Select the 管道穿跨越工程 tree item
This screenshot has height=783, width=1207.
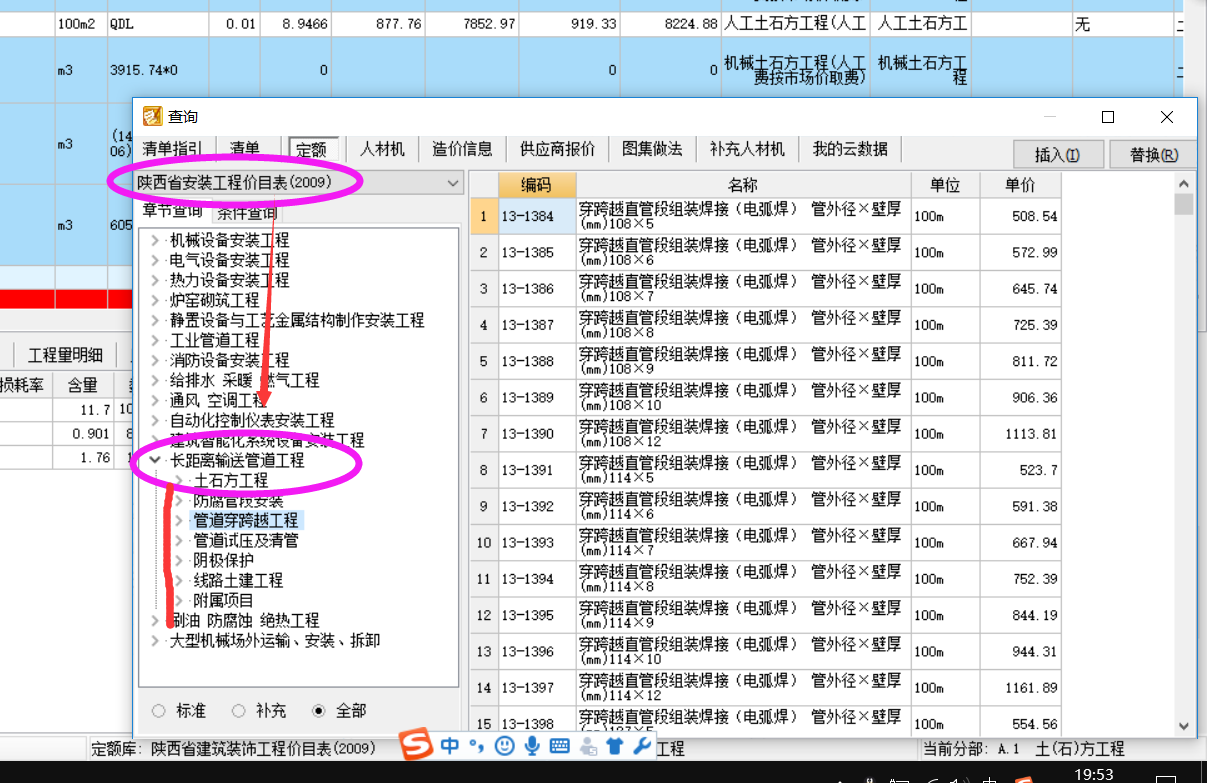point(246,520)
